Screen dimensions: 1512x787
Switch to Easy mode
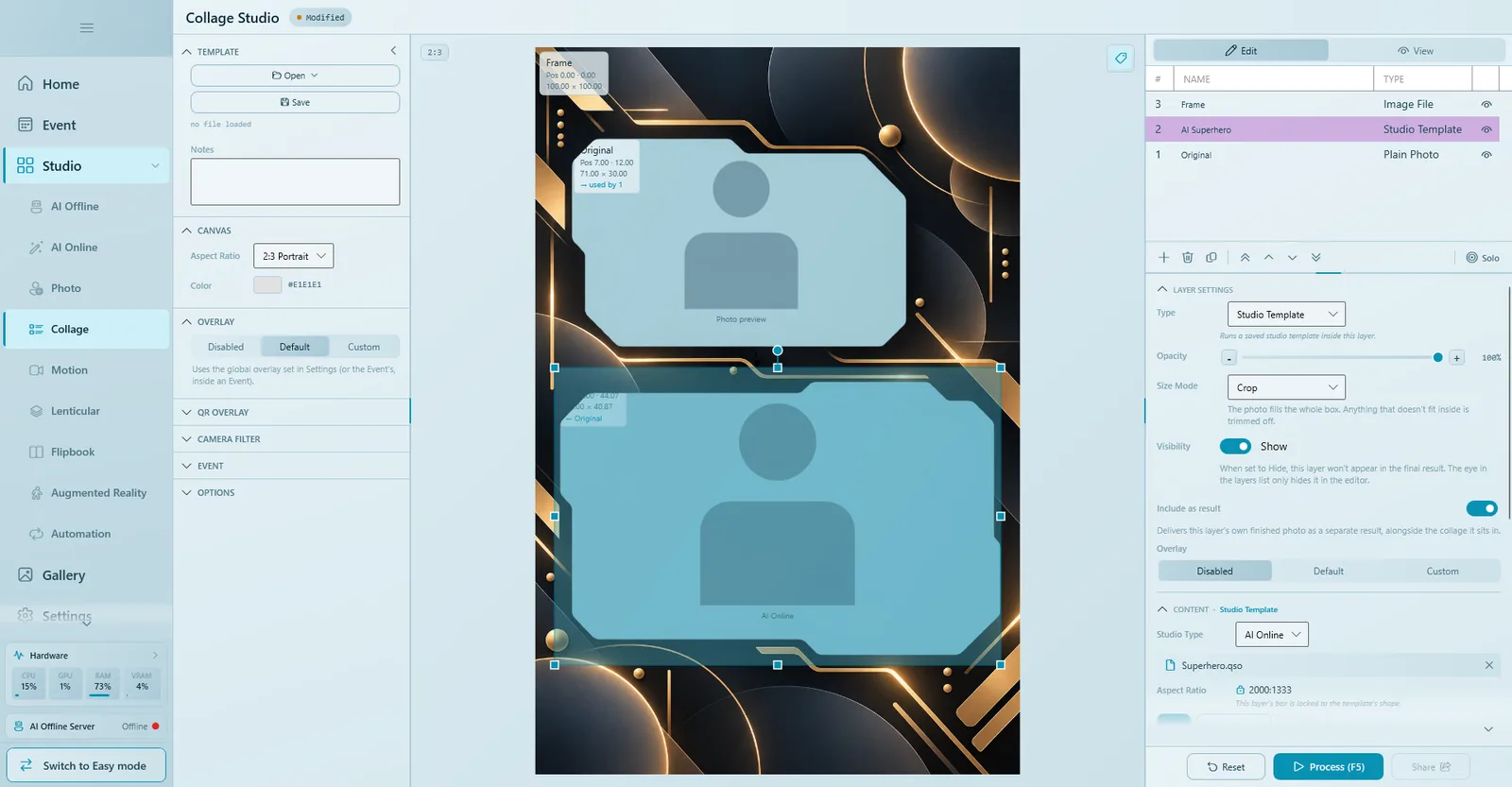pos(86,765)
